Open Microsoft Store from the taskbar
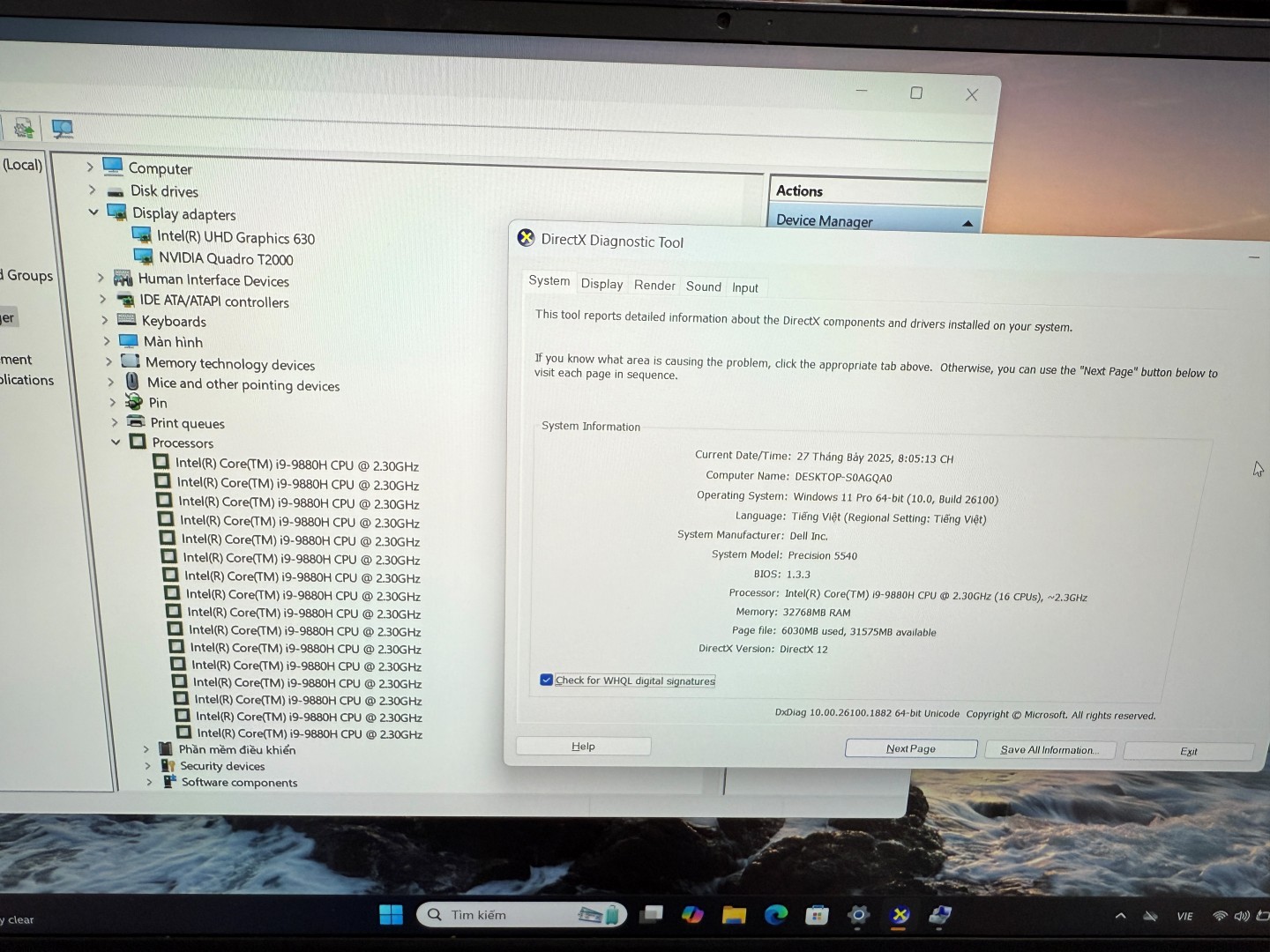Viewport: 1270px width, 952px height. [817, 915]
